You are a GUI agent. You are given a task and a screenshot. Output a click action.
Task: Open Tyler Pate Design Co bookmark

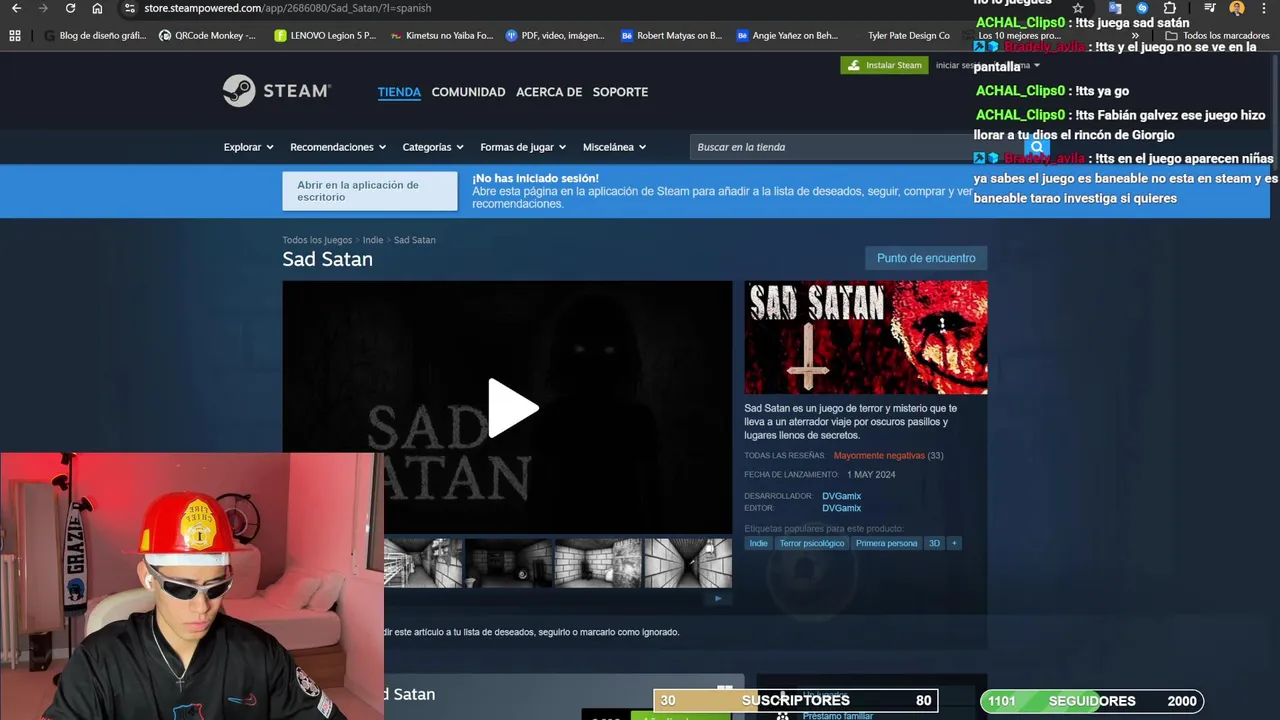coord(908,35)
